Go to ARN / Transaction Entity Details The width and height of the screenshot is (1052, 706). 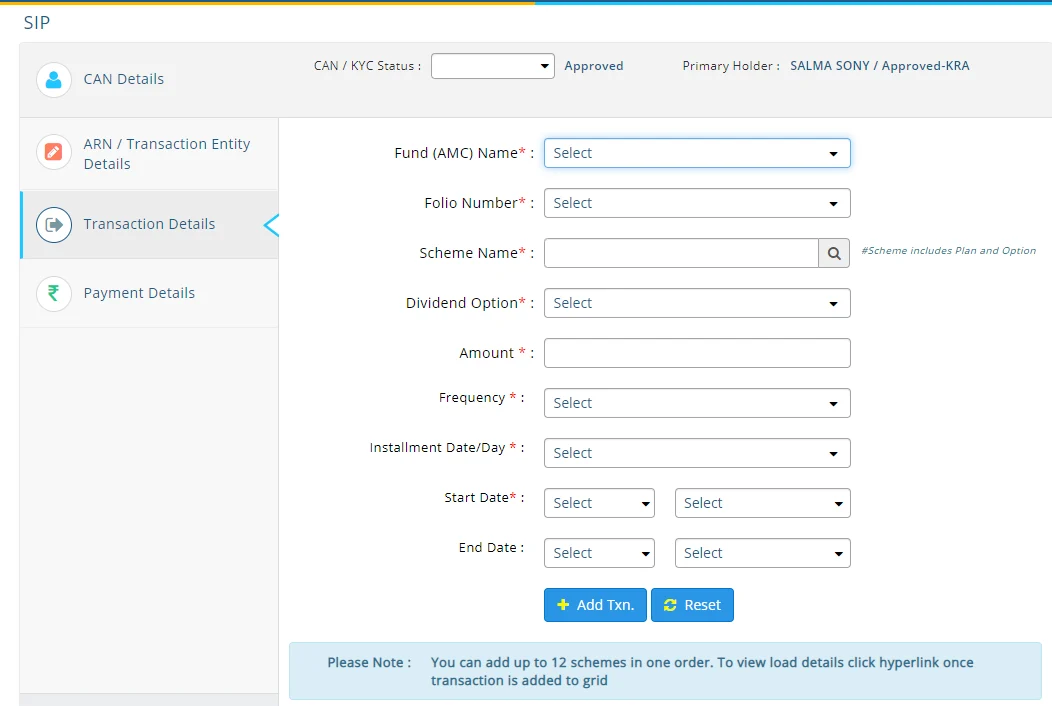click(x=166, y=154)
